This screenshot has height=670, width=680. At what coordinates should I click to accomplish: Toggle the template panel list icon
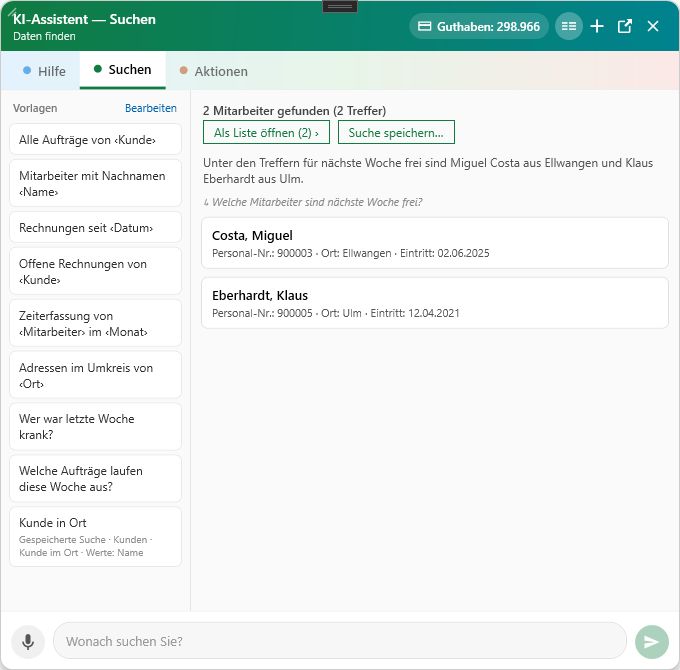pyautogui.click(x=569, y=26)
